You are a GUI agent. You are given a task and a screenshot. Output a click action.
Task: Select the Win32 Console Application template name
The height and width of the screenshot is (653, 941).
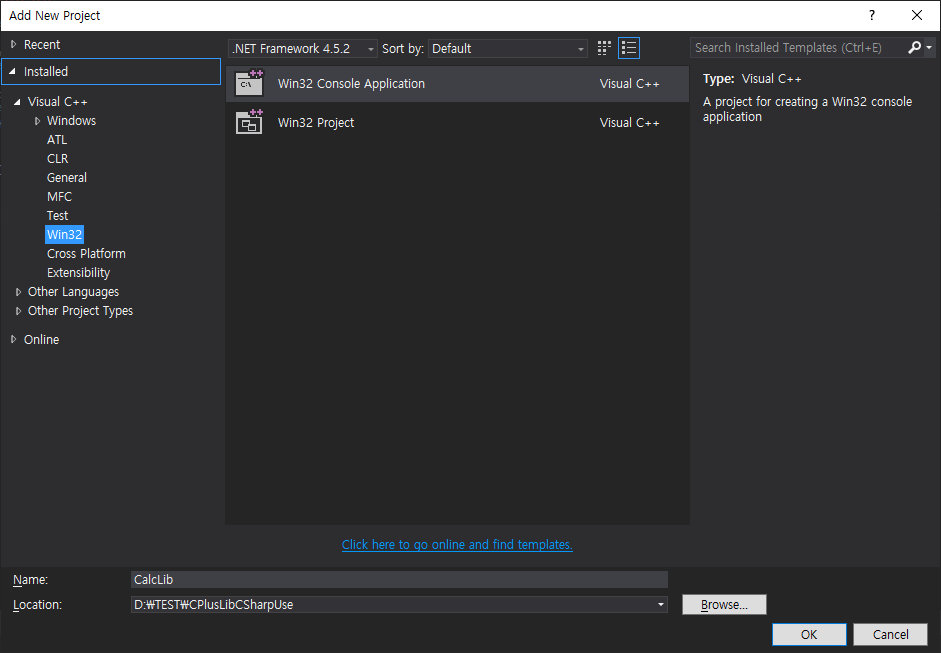[x=351, y=83]
